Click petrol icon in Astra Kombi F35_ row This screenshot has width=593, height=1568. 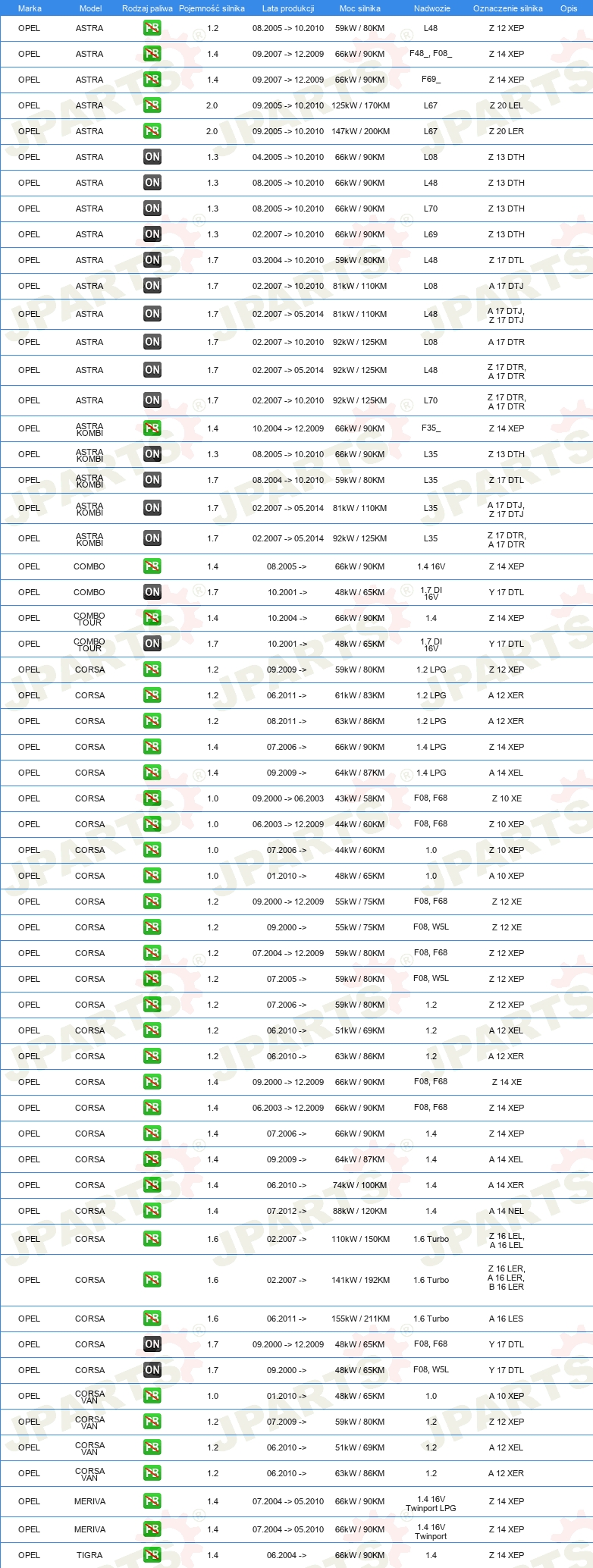(x=152, y=428)
